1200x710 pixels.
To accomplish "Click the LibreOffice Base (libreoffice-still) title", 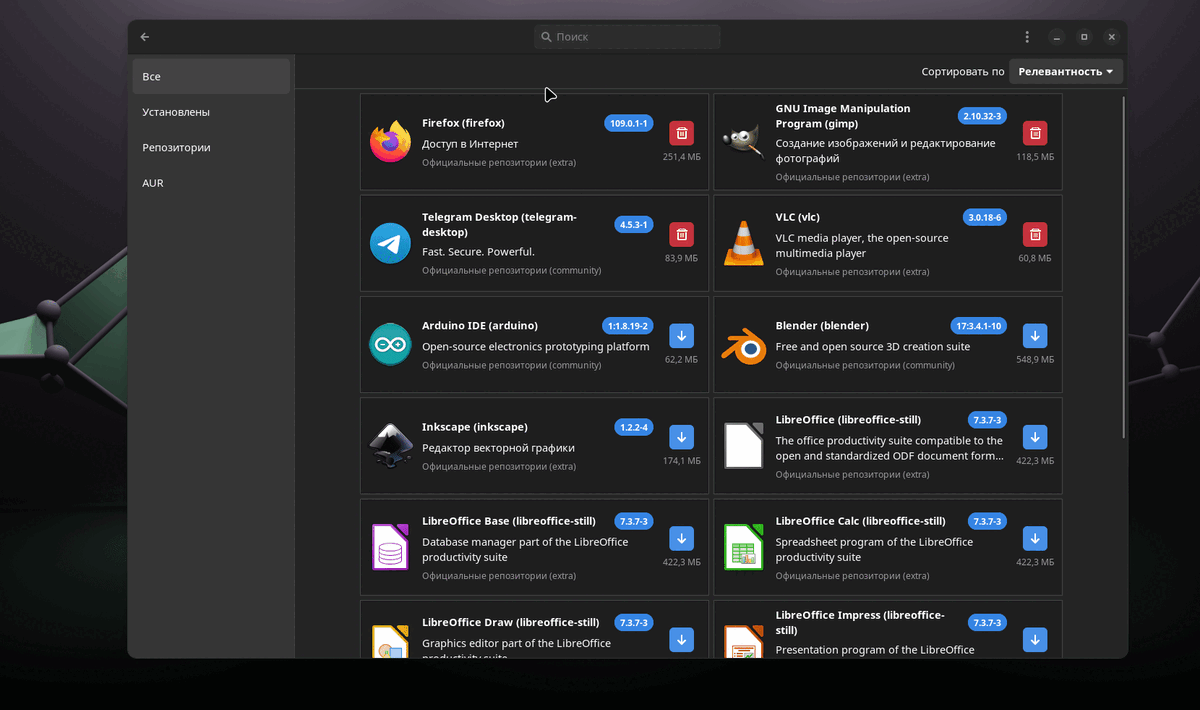I will click(509, 521).
